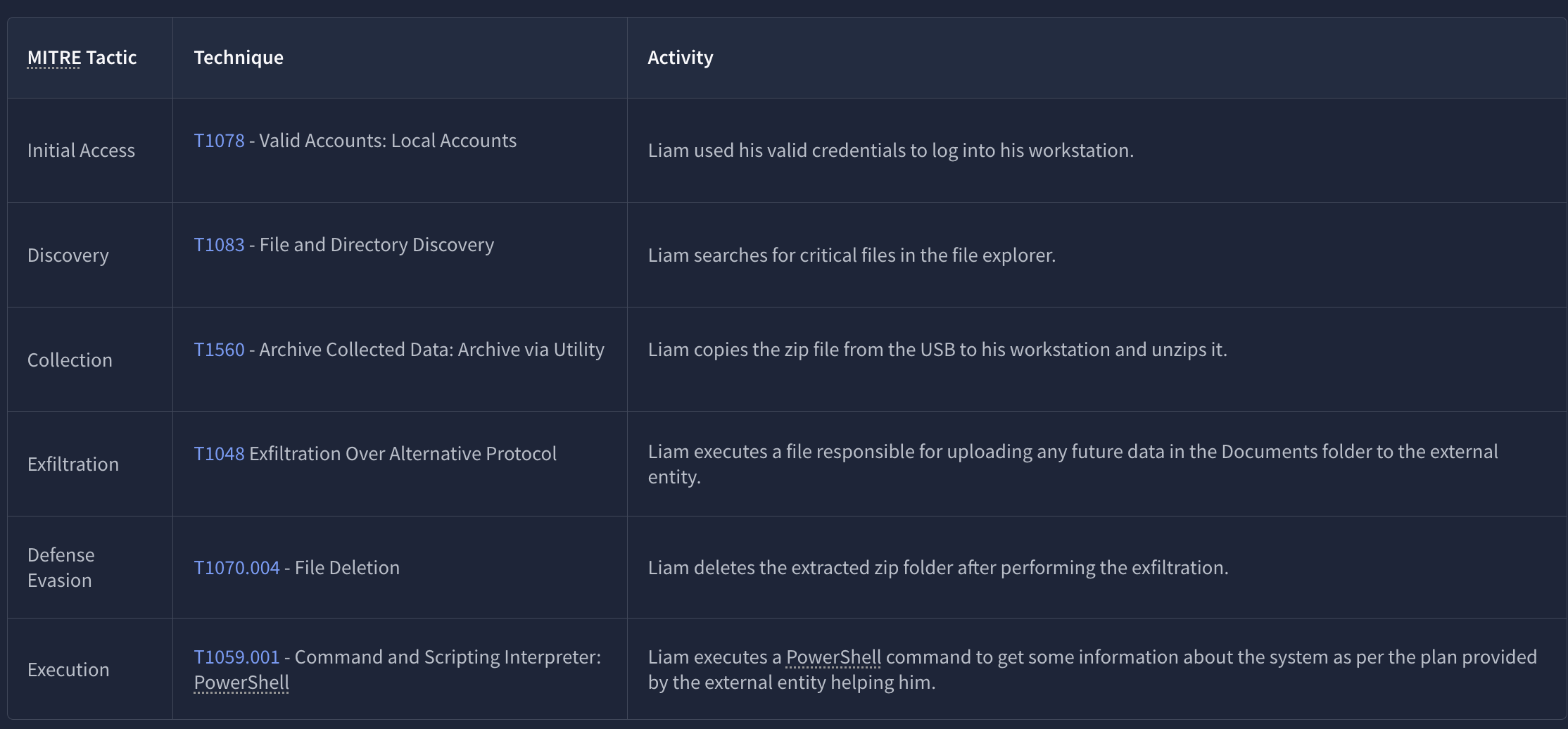Select the Exfiltration tactic cell
1568x729 pixels.
73,464
